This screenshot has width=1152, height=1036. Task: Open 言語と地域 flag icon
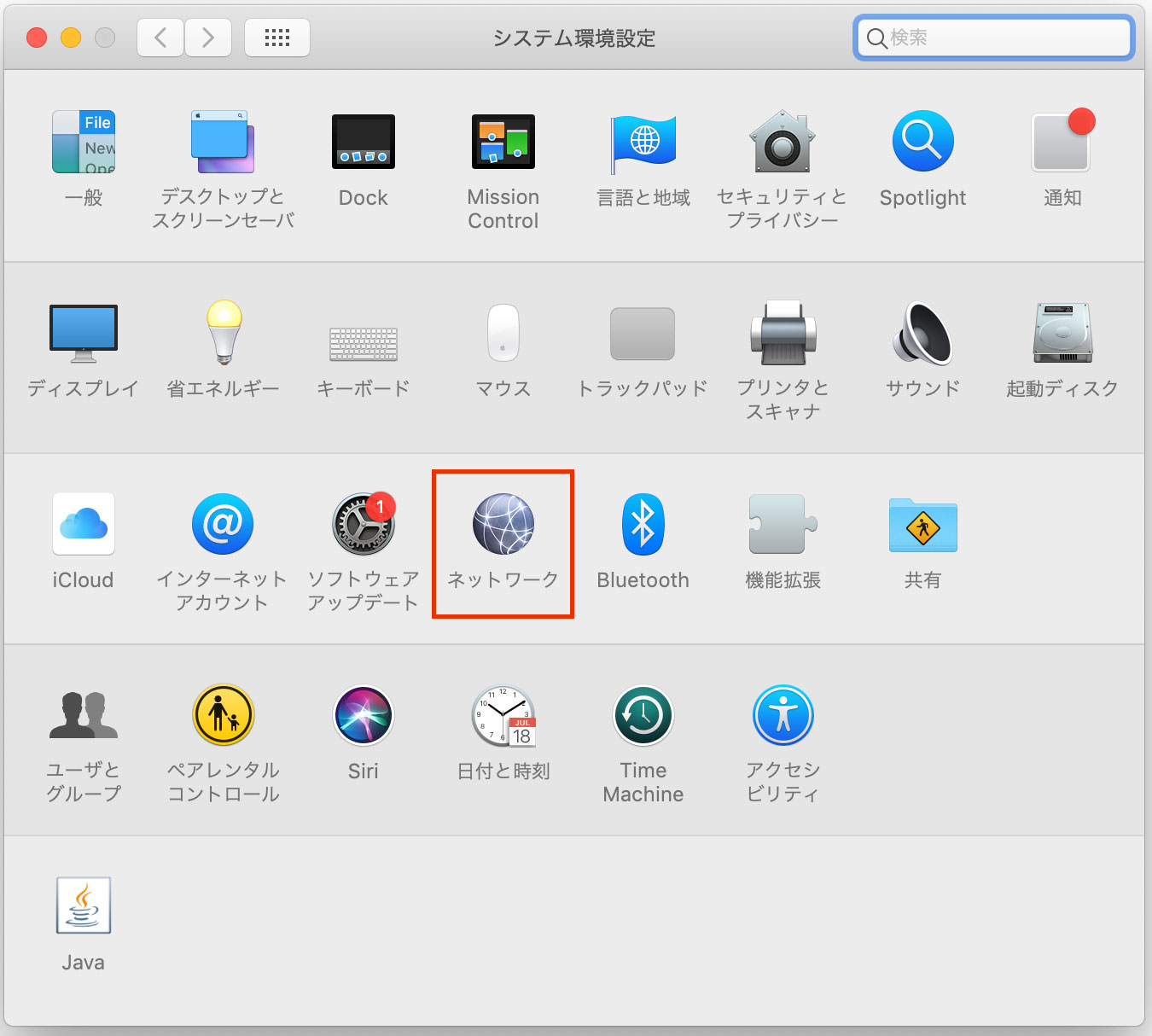pyautogui.click(x=643, y=143)
